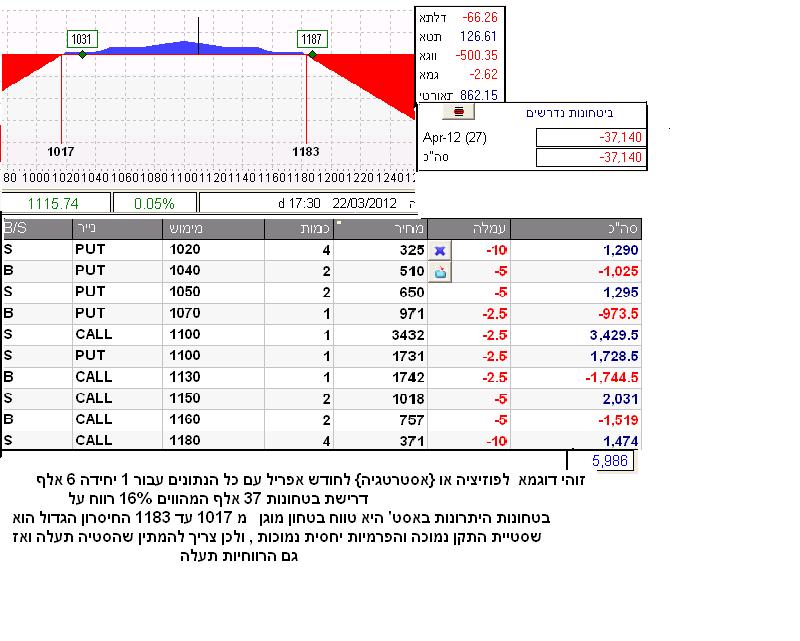The width and height of the screenshot is (800, 641).
Task: Select the 1031 breakeven label on chart
Action: click(82, 38)
